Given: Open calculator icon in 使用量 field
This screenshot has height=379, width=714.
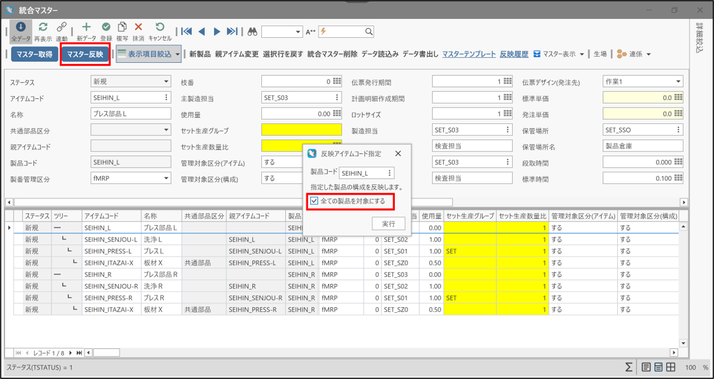Looking at the screenshot, I should click(337, 114).
